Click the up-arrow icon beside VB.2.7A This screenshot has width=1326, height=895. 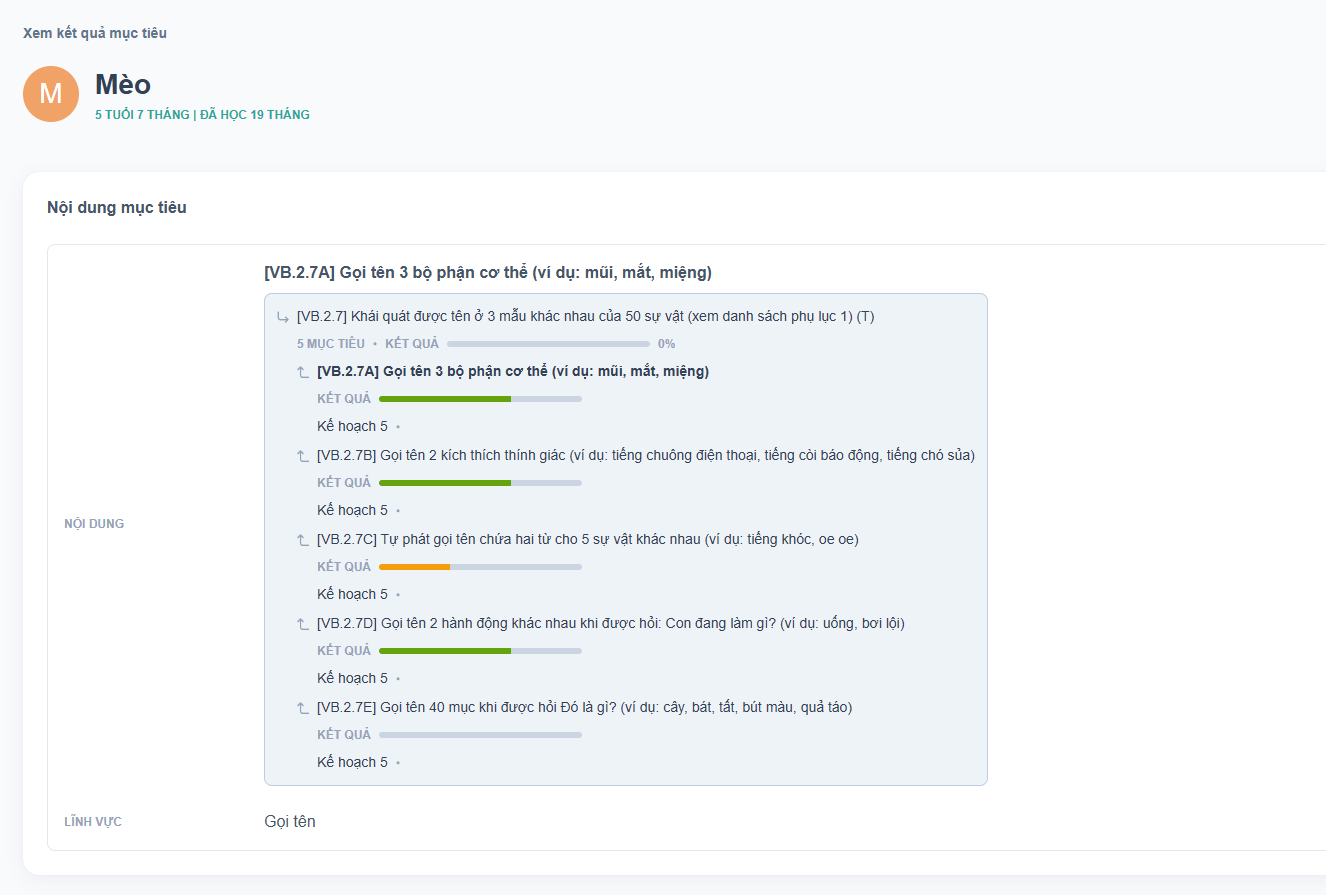[303, 372]
